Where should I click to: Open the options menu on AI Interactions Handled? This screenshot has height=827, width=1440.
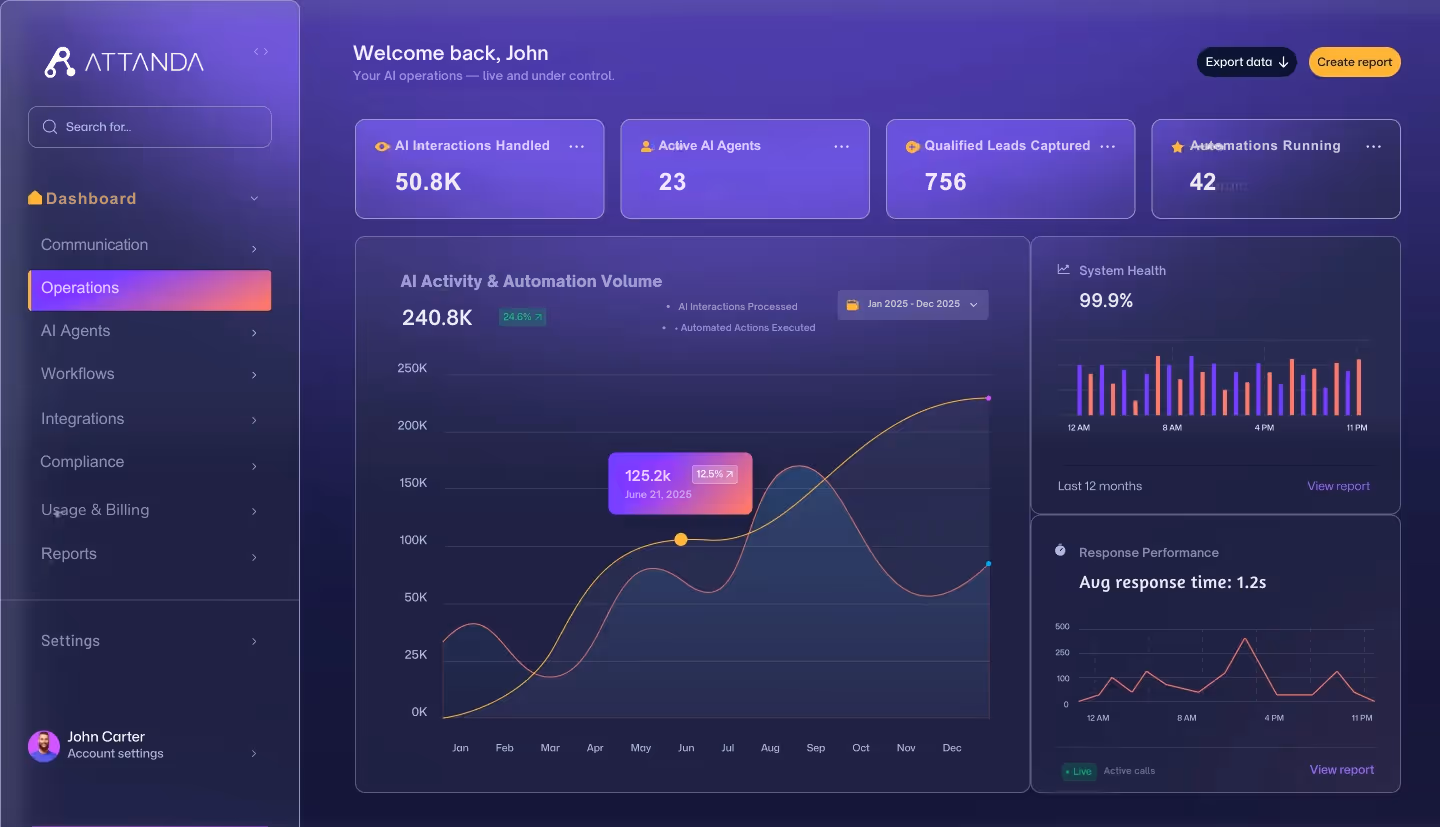(577, 146)
